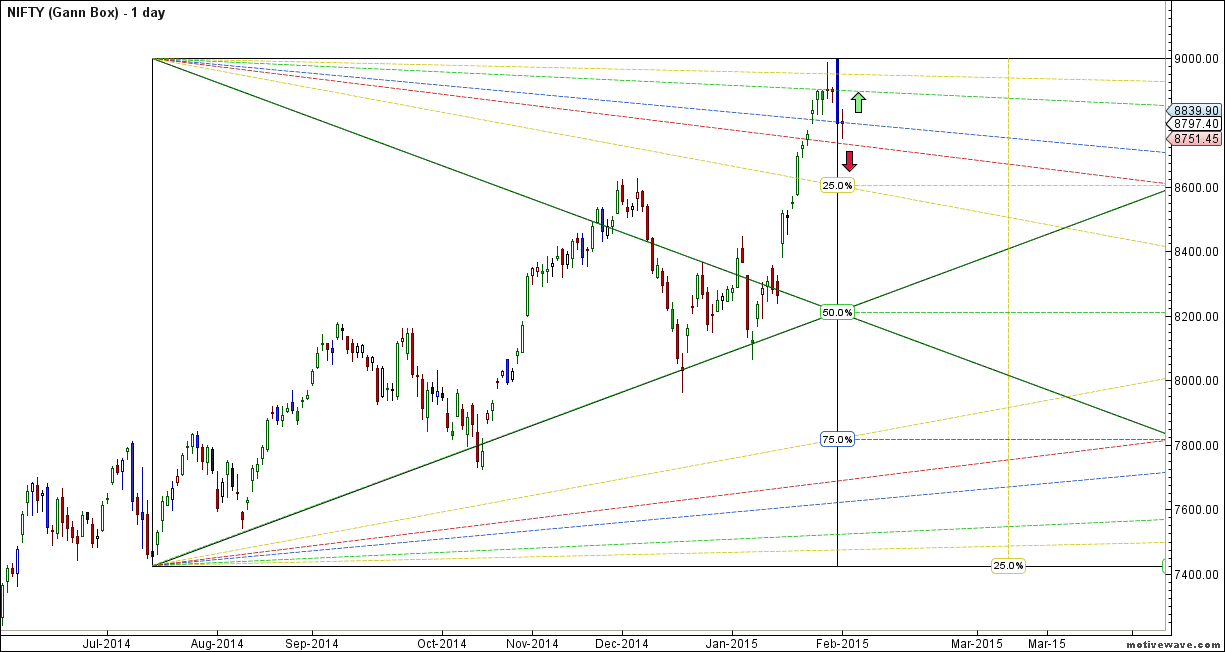Select the 25.0% Gann level label near 8600
This screenshot has height=652, width=1225.
coord(837,185)
